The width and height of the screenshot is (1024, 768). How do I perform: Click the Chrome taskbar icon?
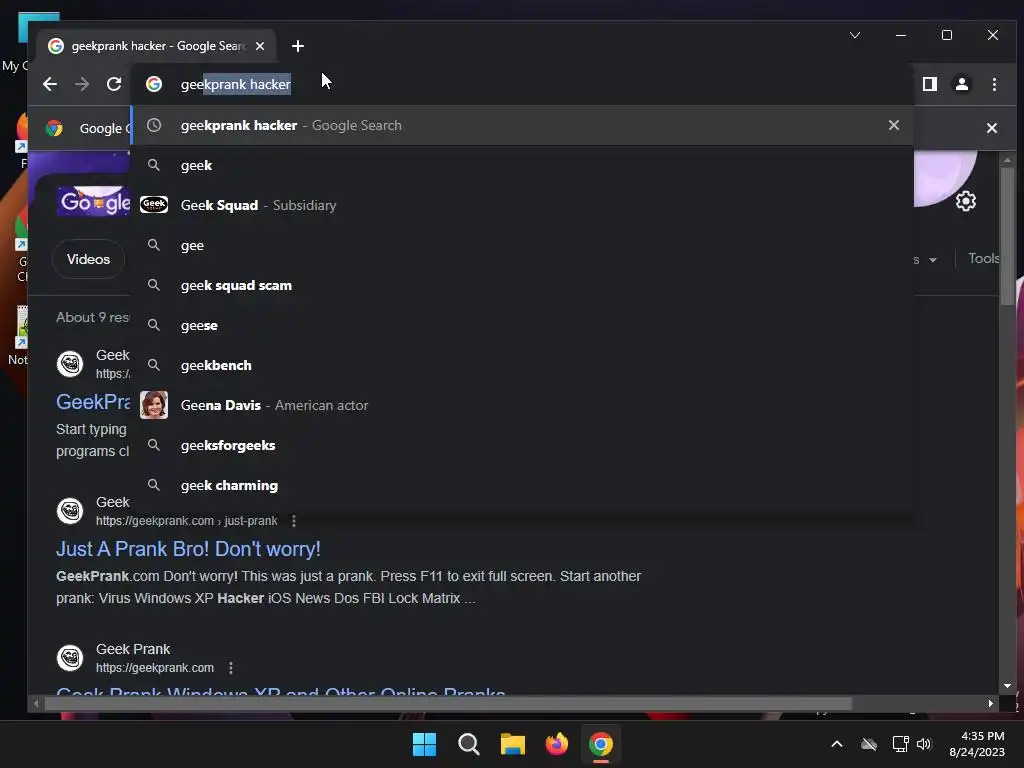coord(601,744)
